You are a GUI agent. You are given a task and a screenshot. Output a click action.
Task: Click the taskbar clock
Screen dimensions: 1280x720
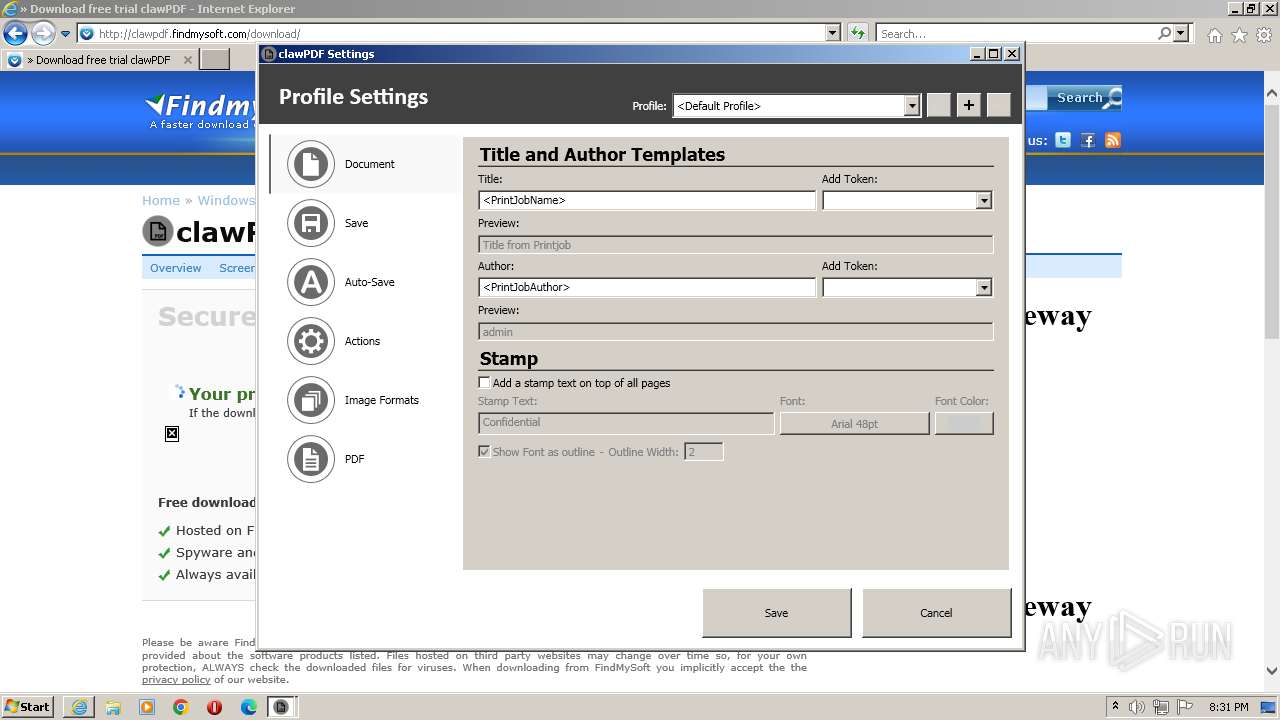coord(1228,707)
